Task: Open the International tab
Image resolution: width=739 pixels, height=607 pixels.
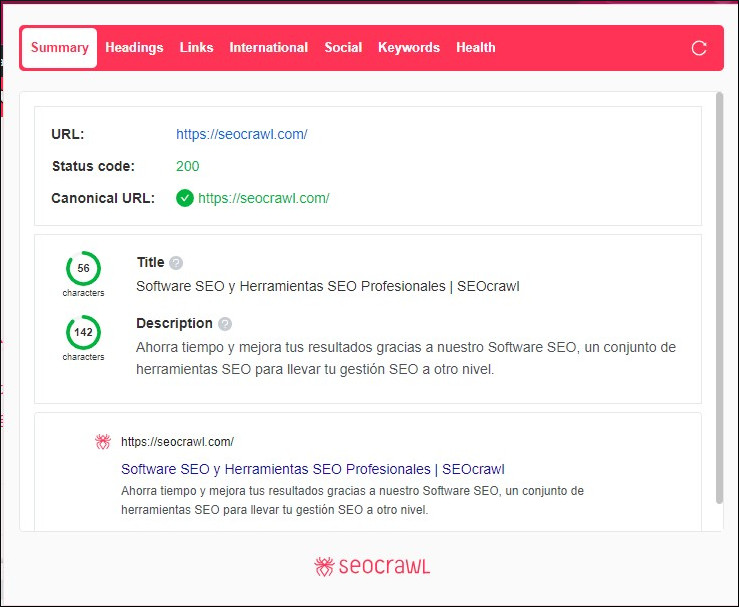Action: [269, 48]
